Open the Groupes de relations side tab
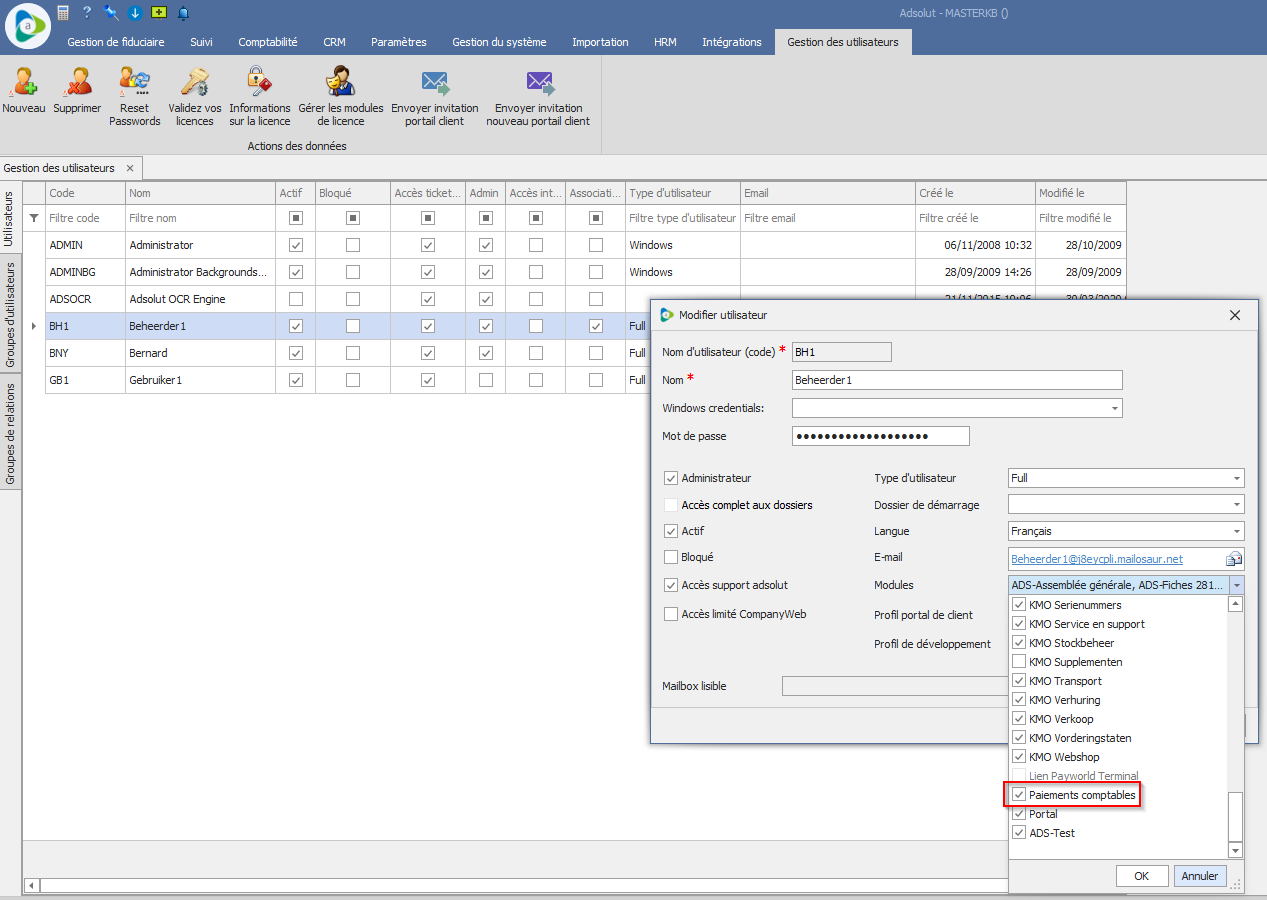Viewport: 1267px width, 900px height. 10,434
